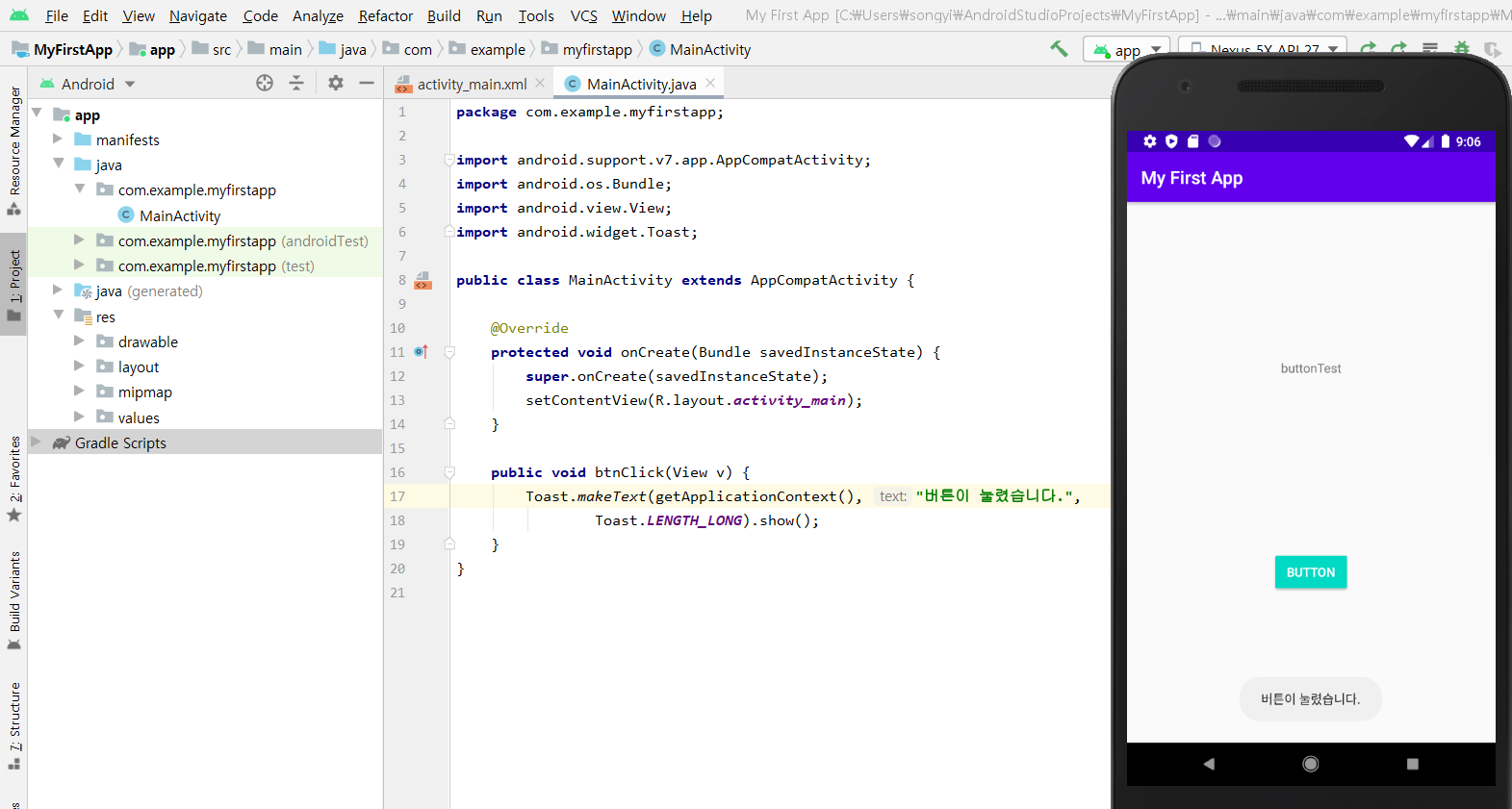Click MainActivity breadcrumb in navigation bar
1512x809 pixels.
tap(700, 50)
